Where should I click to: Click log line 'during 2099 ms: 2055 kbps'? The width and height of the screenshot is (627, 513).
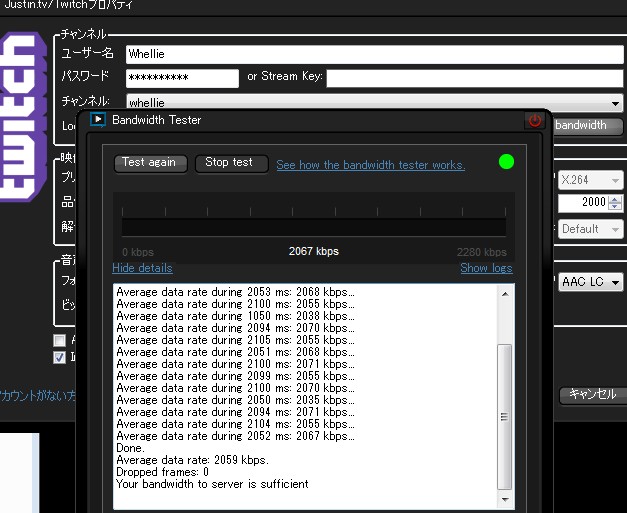coord(236,376)
